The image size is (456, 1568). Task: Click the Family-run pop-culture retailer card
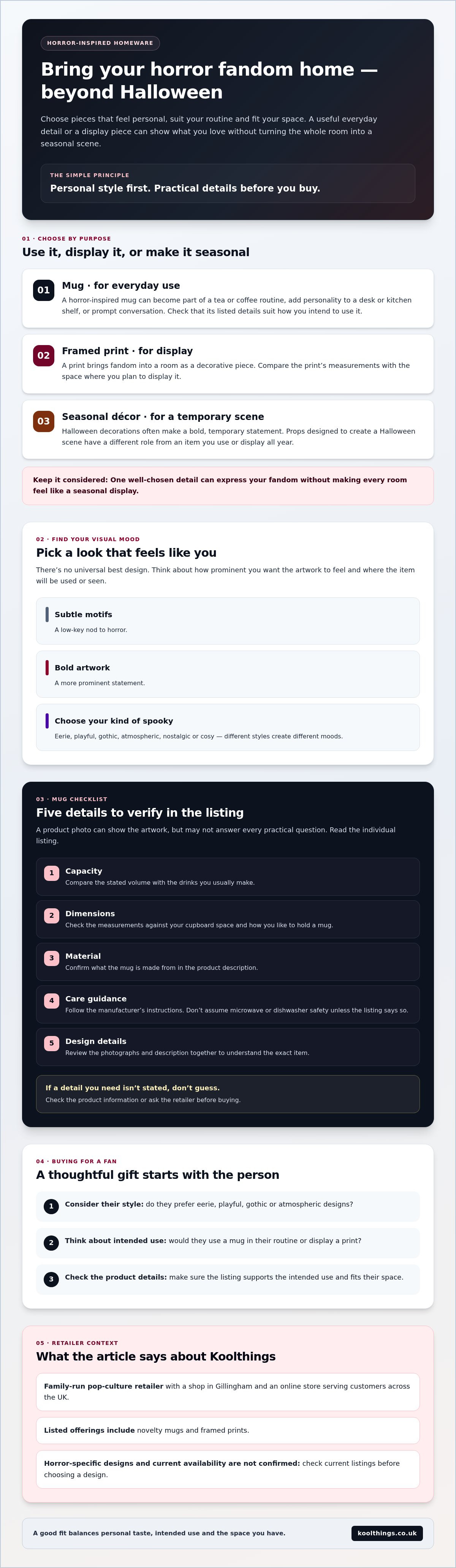[228, 1392]
